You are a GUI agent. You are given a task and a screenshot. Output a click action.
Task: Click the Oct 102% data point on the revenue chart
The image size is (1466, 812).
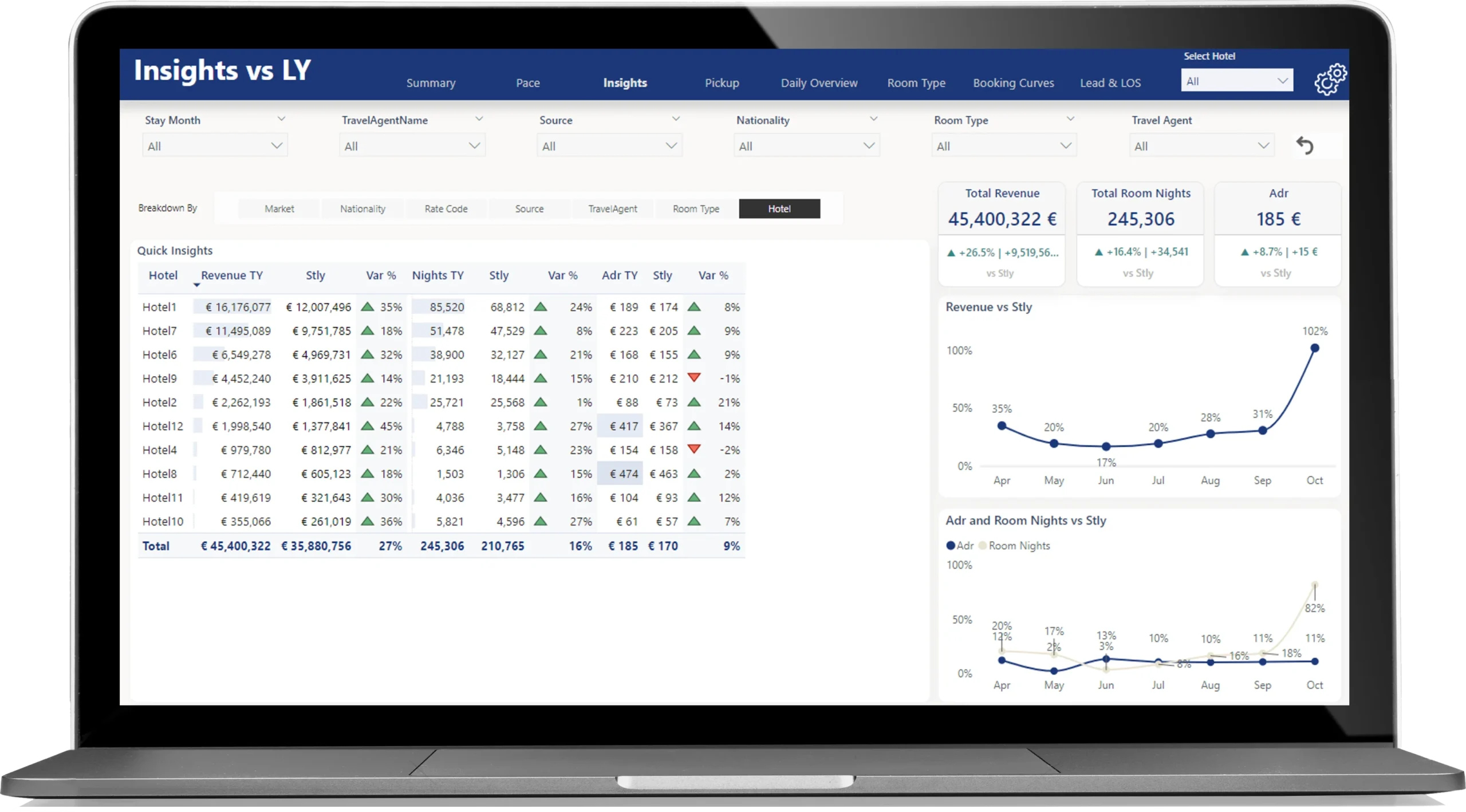[1315, 348]
